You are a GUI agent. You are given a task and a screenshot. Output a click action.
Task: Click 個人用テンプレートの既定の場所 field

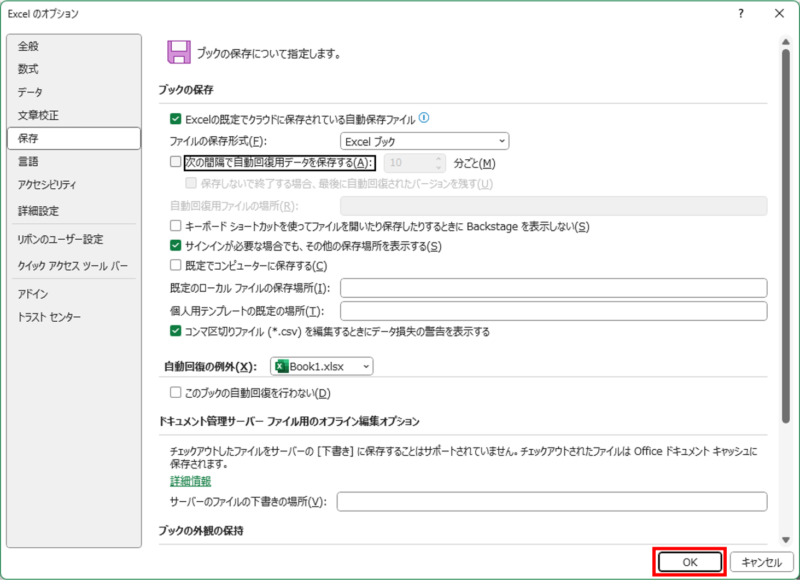[x=554, y=311]
